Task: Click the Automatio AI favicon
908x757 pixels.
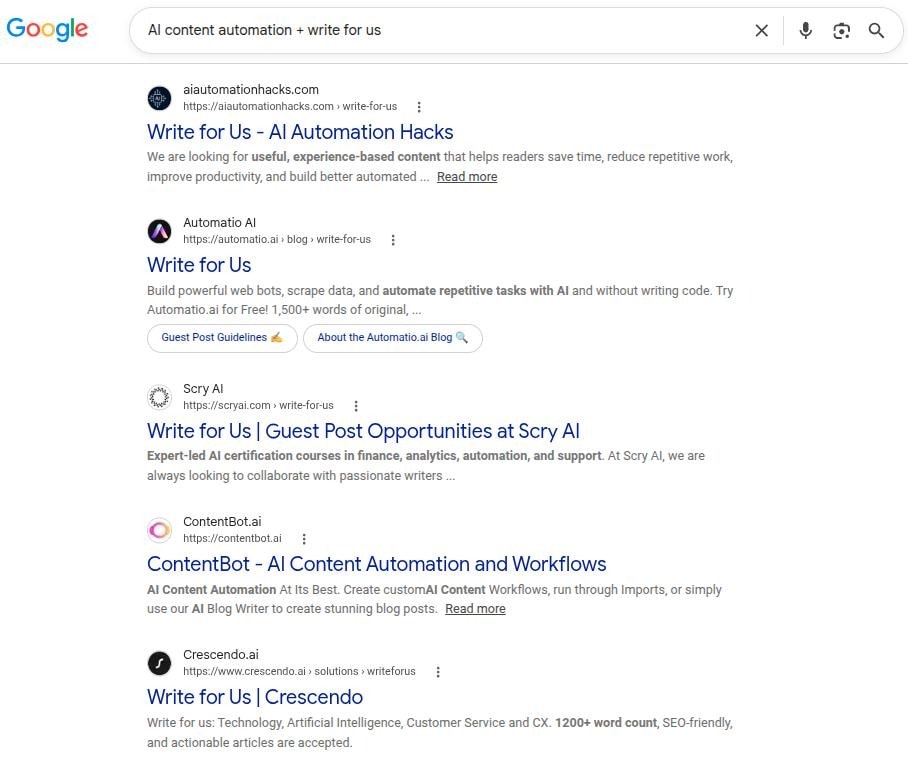Action: [x=159, y=231]
